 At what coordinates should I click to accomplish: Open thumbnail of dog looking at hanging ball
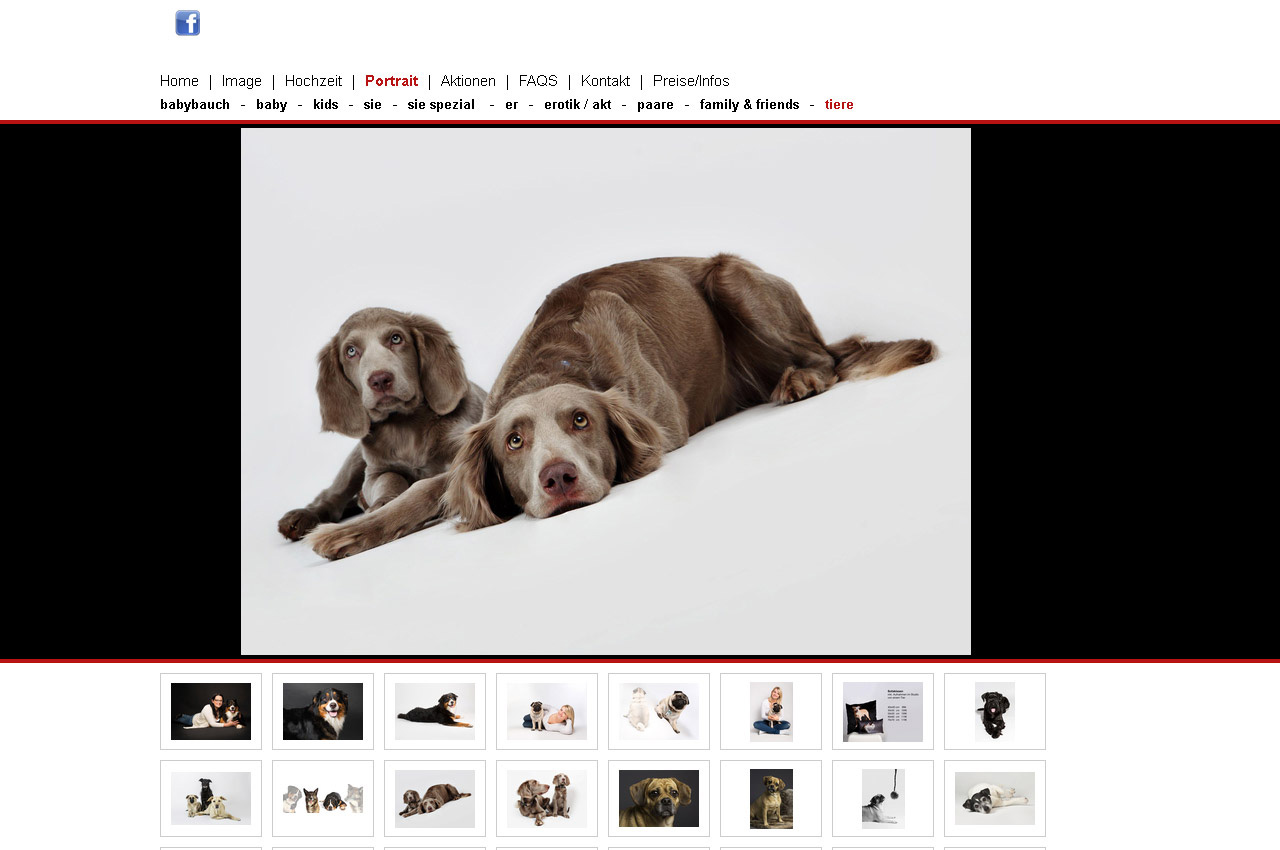[x=883, y=798]
